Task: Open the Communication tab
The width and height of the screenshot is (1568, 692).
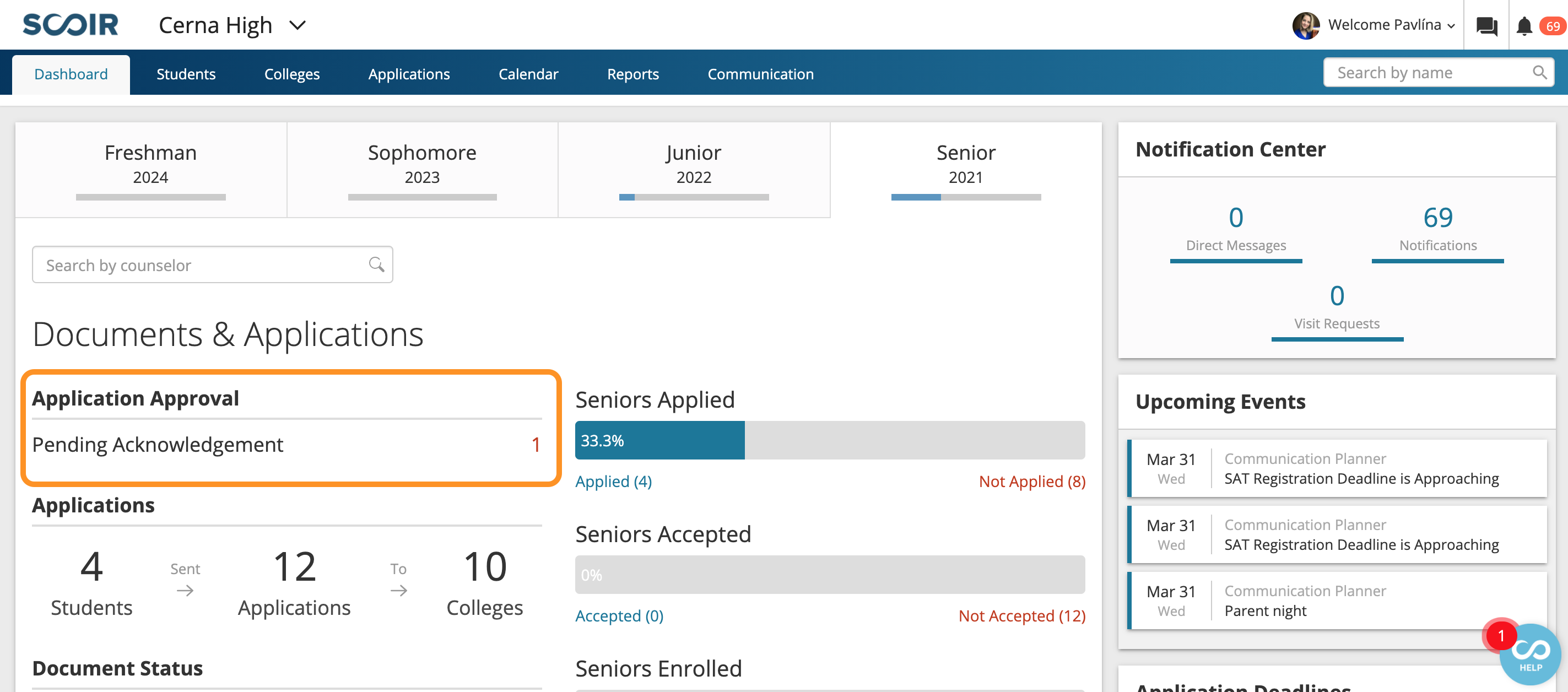Action: point(760,74)
